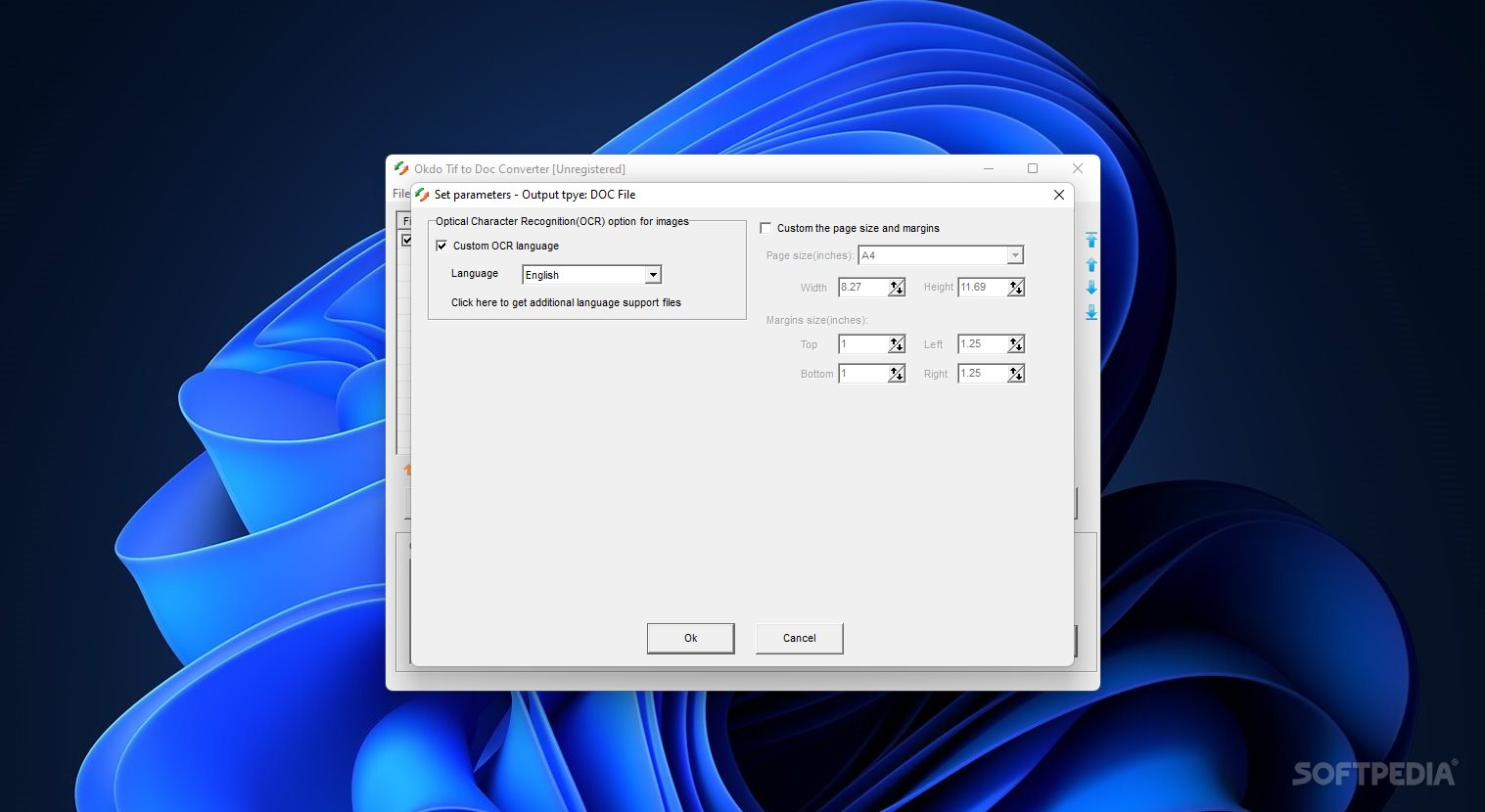Open the Page size A4 dropdown
The width and height of the screenshot is (1485, 812).
(1015, 255)
